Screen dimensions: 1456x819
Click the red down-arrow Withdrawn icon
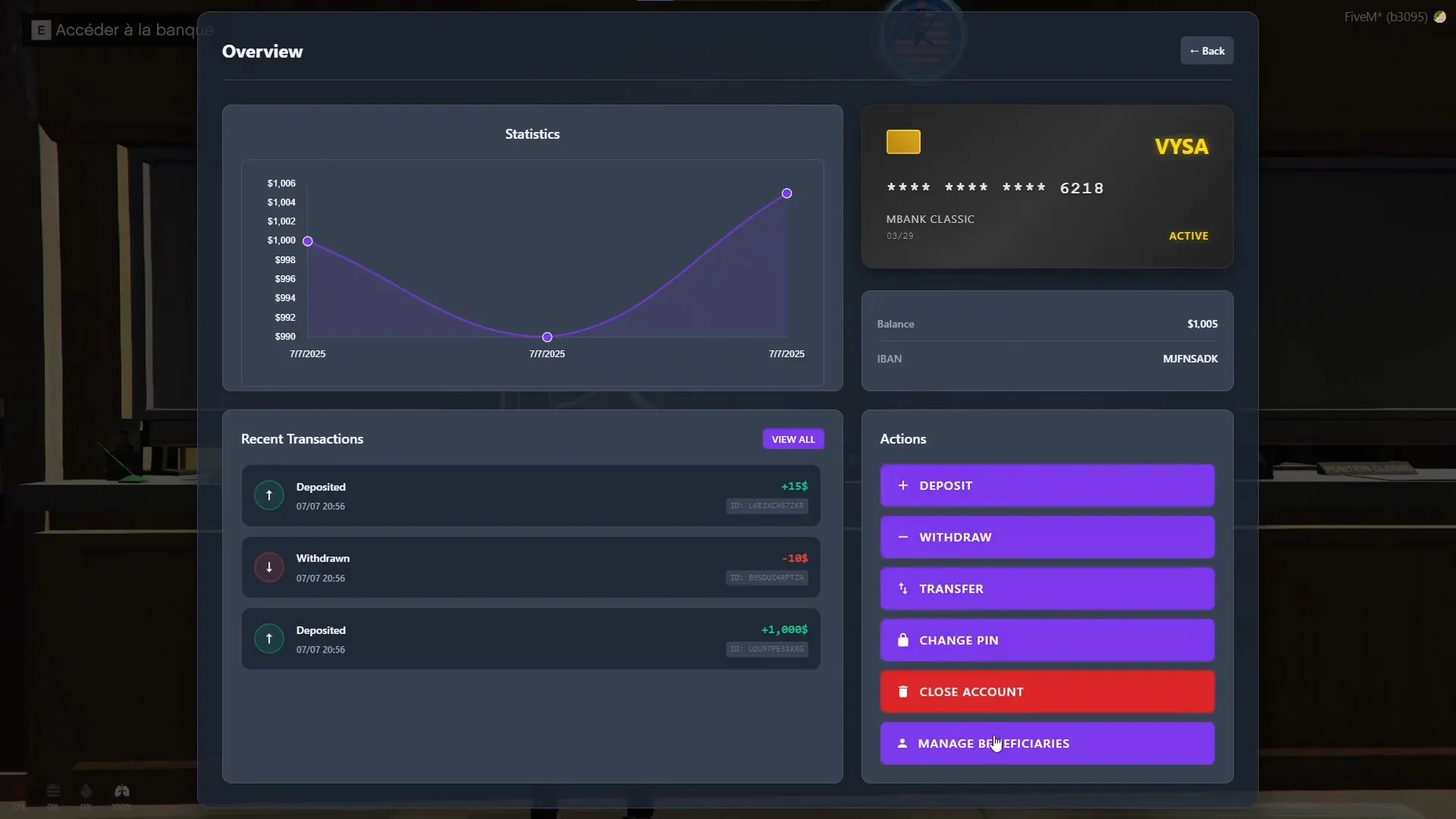[x=268, y=567]
